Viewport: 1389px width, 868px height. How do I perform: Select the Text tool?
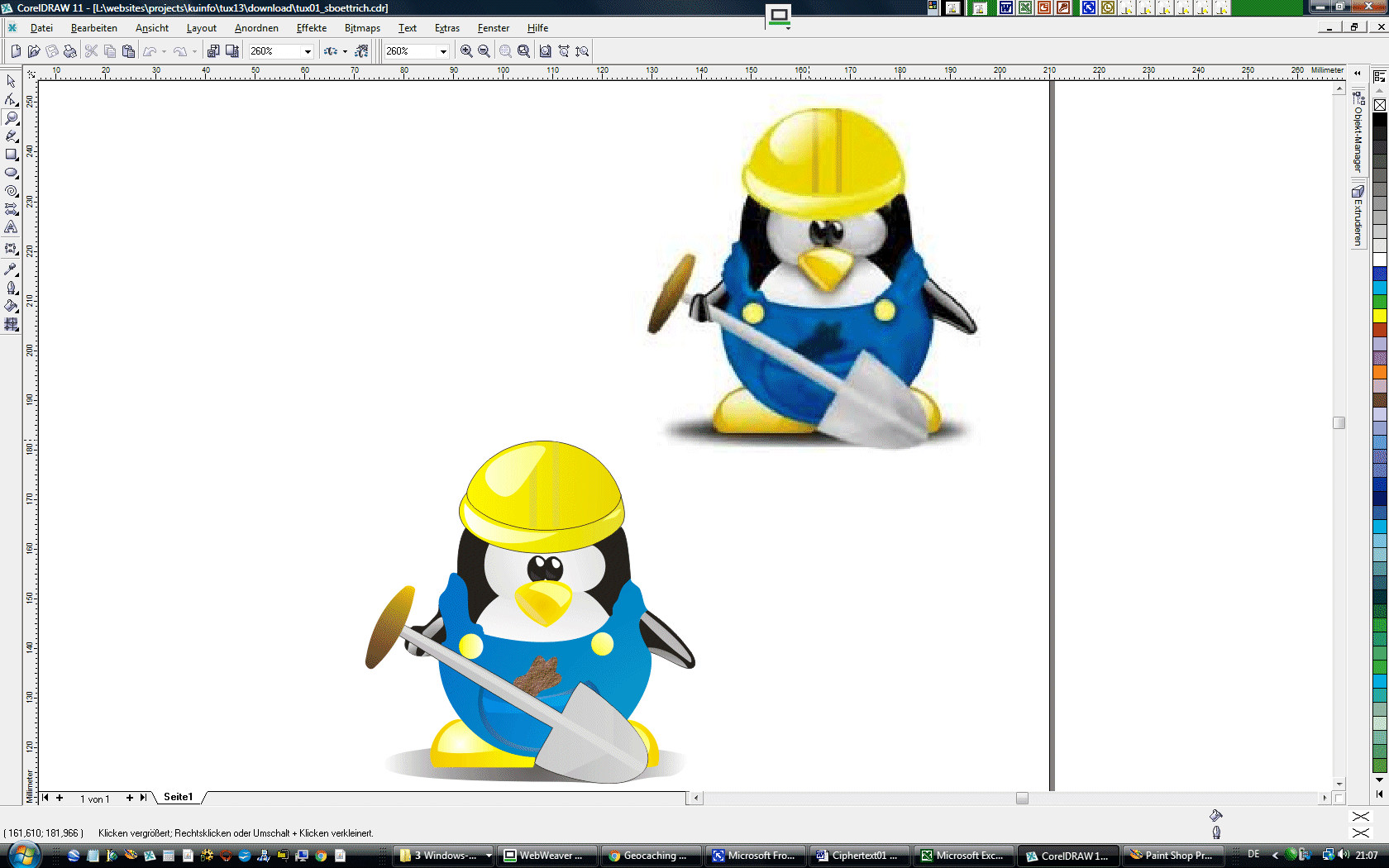pyautogui.click(x=11, y=227)
